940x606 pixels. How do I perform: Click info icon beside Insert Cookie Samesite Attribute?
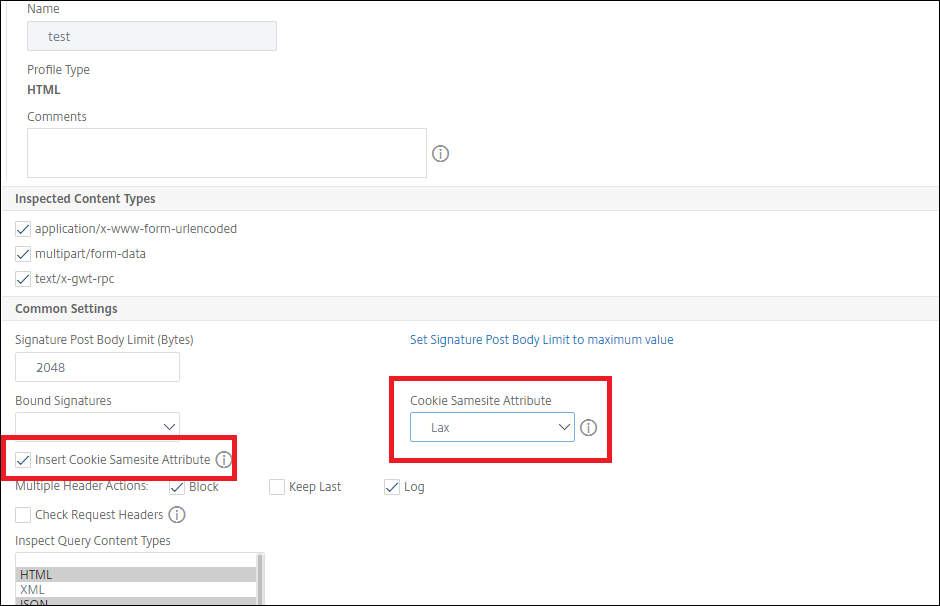(x=223, y=460)
